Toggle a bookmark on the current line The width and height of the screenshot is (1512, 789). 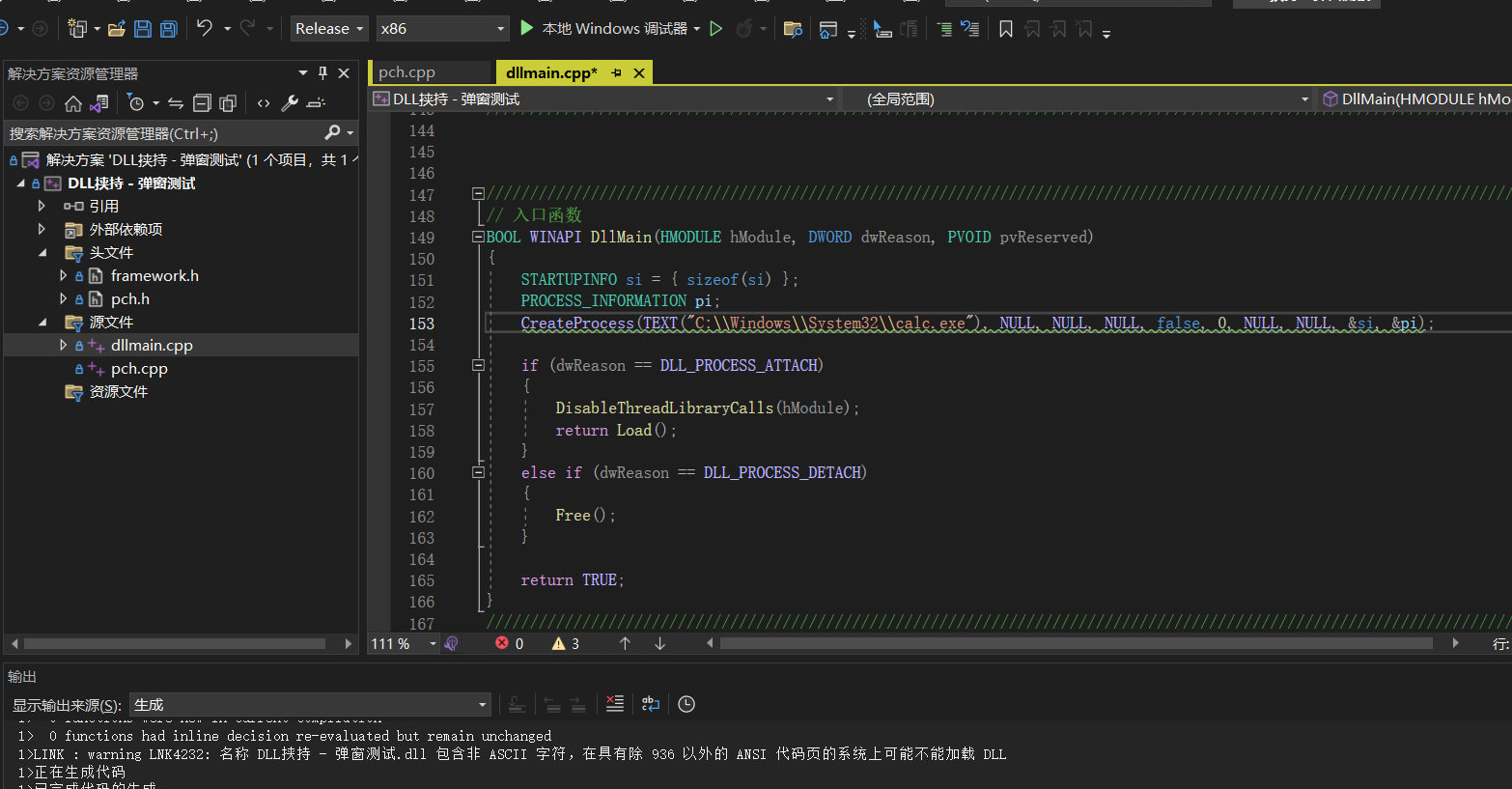tap(1006, 29)
